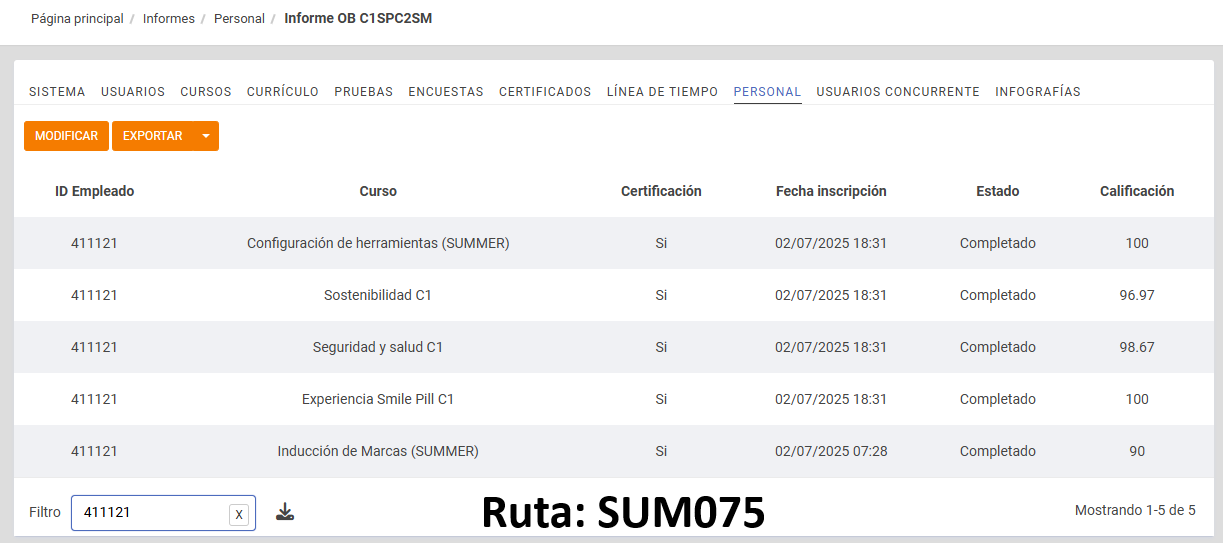Clear the filter with the X icon

coord(238,514)
